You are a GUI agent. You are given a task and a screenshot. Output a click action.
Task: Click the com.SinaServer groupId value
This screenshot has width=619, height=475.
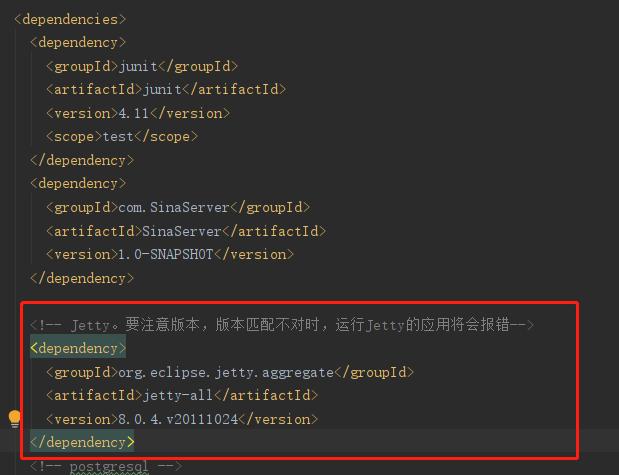174,207
